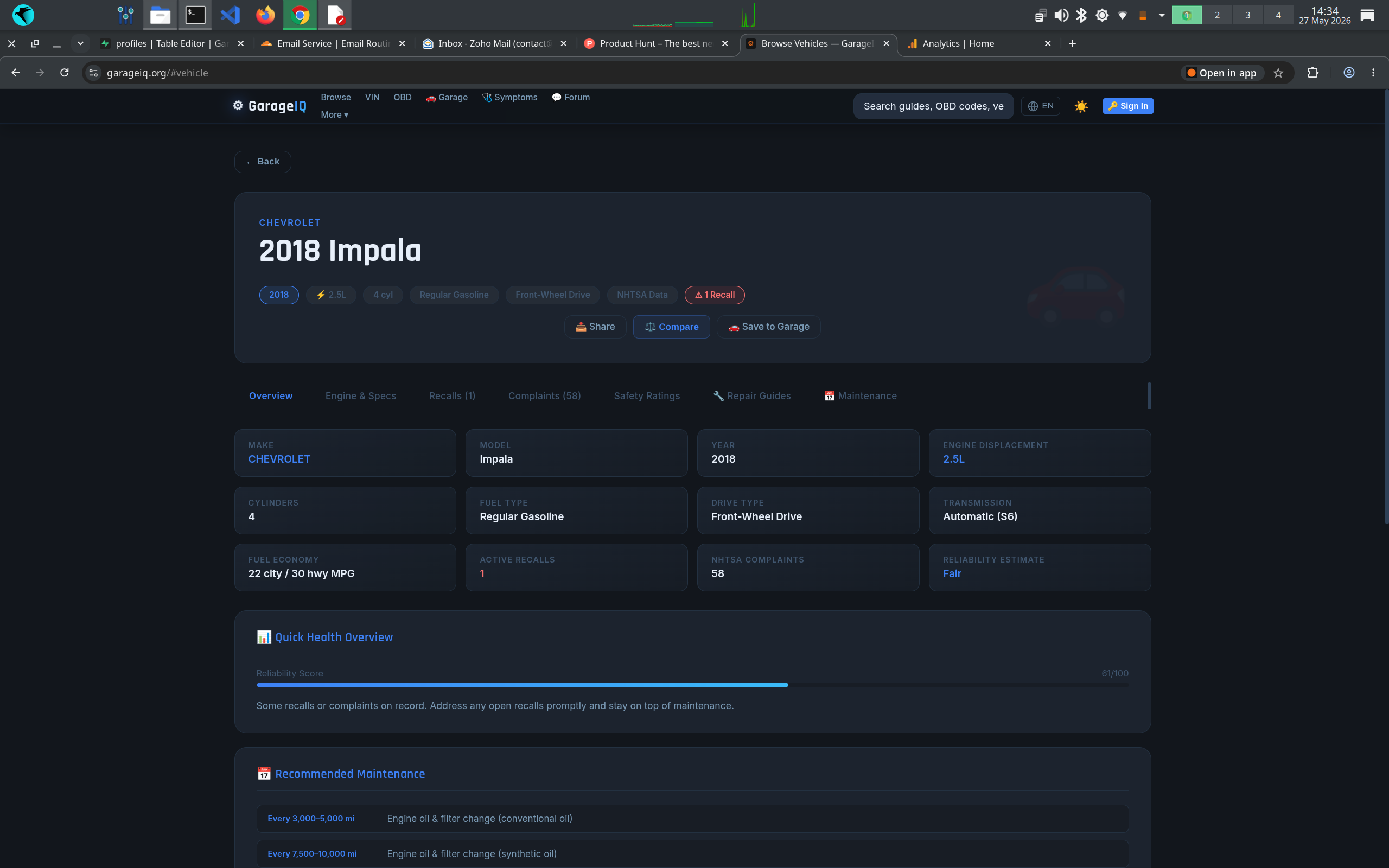Screen dimensions: 1389x868
Task: Open the file manager from the taskbar
Action: (160, 15)
